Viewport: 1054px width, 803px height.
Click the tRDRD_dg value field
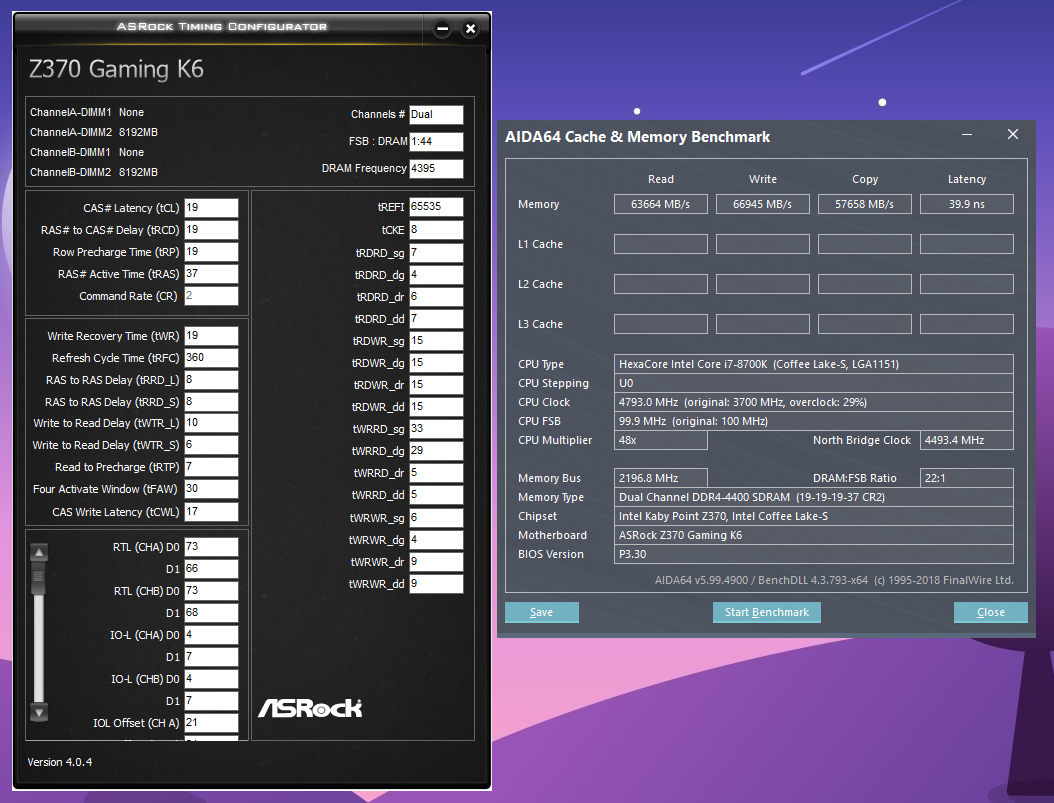tap(436, 275)
